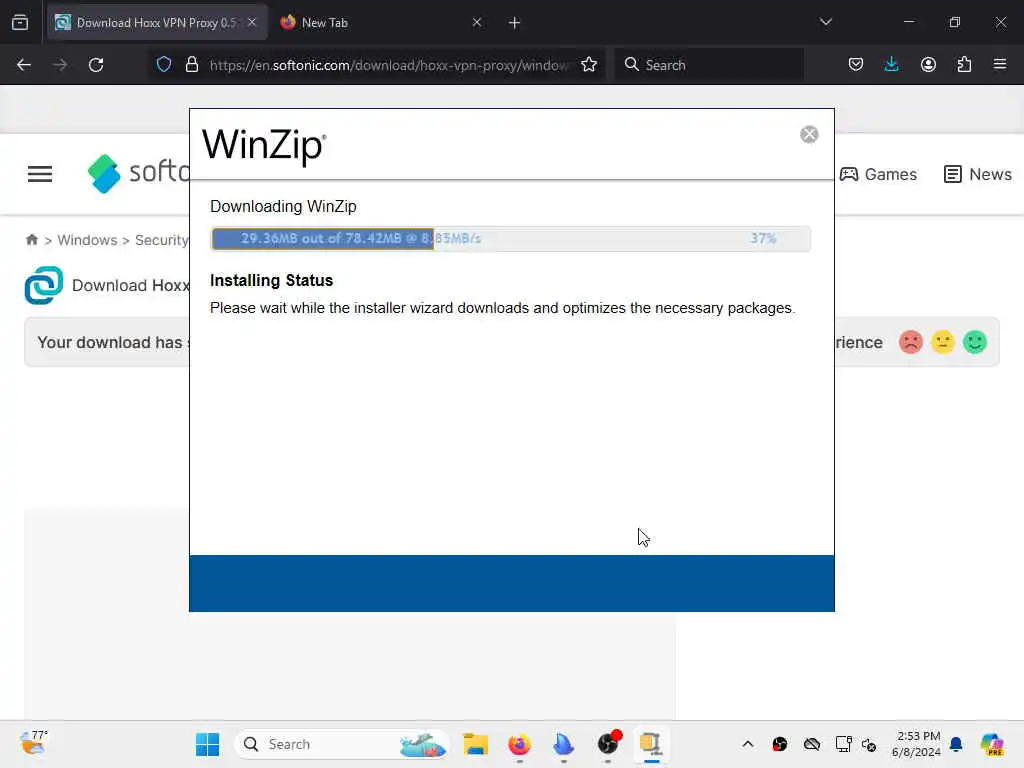Click the taskbar Search box
The width and height of the screenshot is (1024, 768).
click(x=342, y=744)
